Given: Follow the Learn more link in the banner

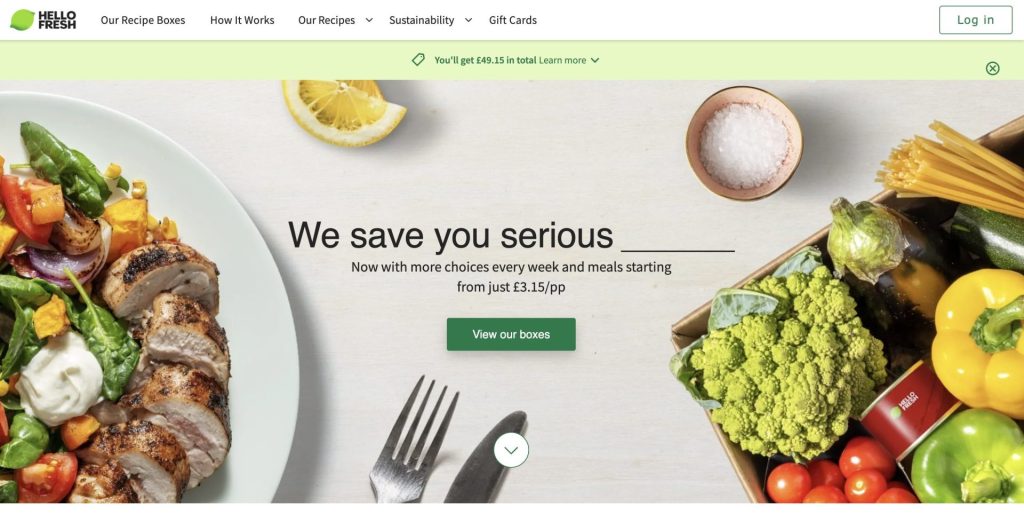Looking at the screenshot, I should (562, 60).
